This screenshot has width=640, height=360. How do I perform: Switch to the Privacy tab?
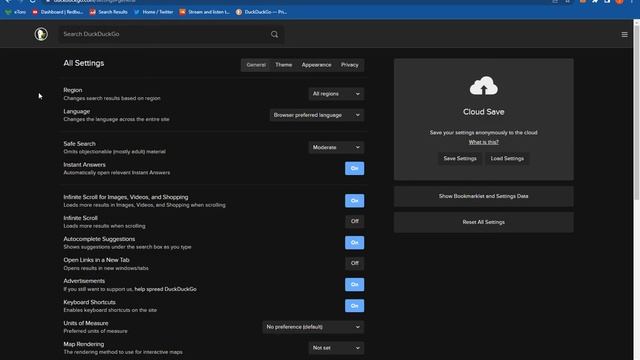pyautogui.click(x=349, y=65)
